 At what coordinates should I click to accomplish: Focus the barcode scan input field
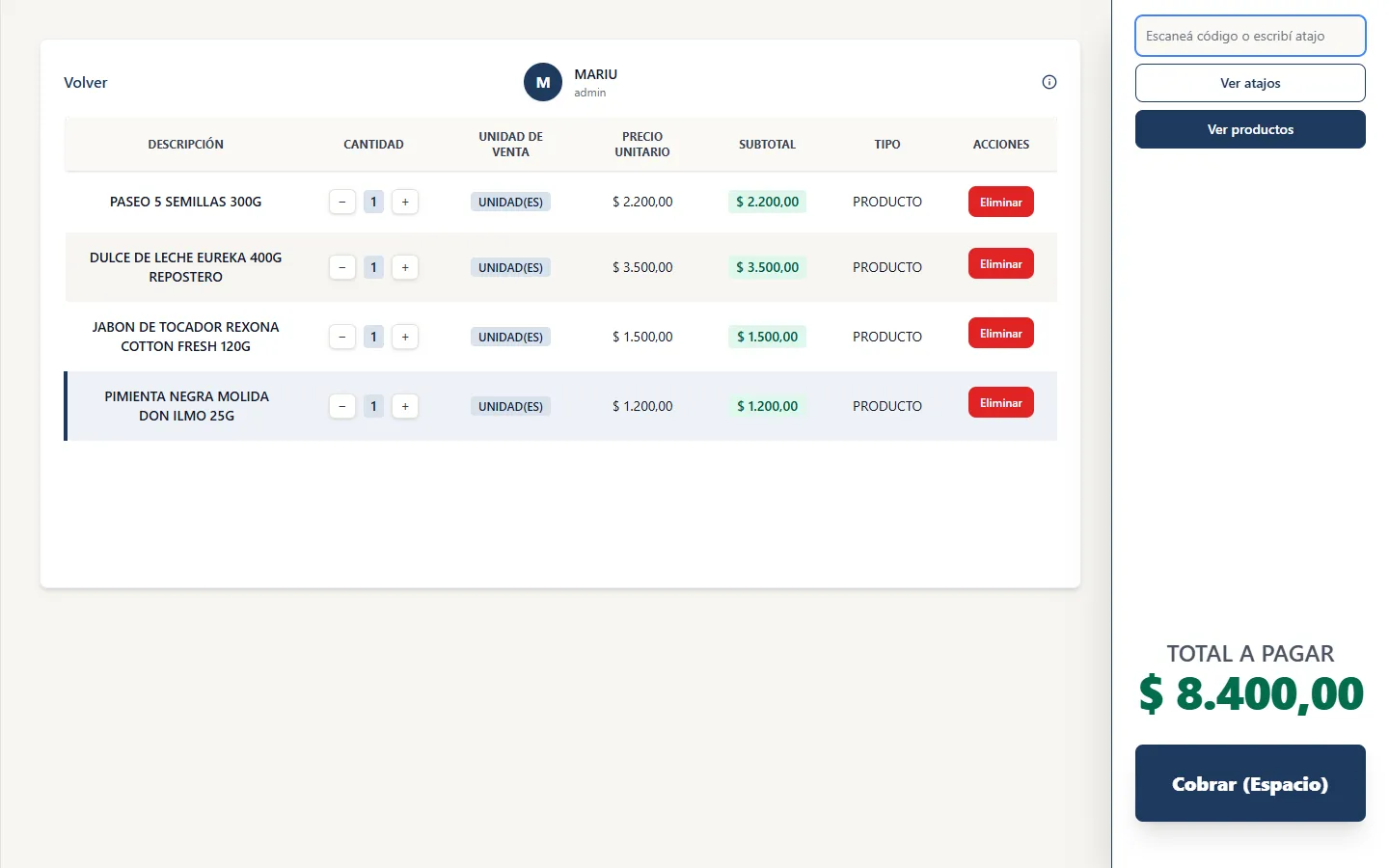(x=1250, y=36)
